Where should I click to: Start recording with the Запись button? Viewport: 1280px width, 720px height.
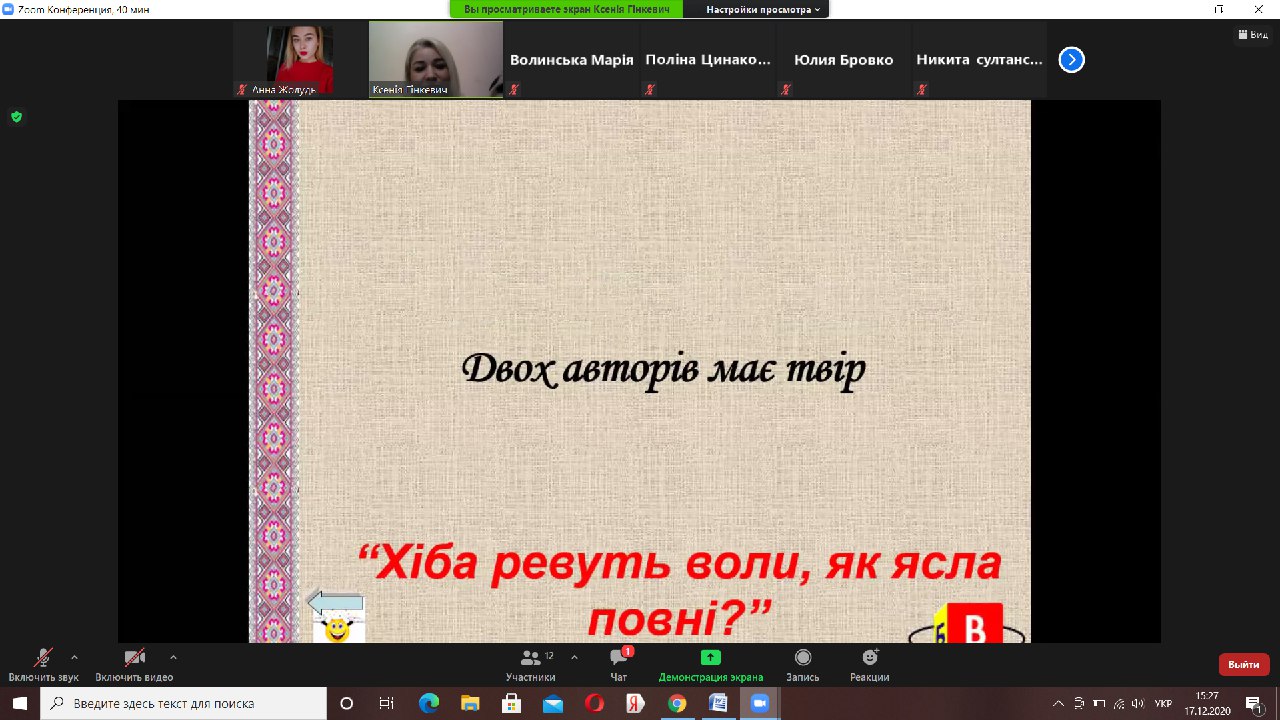(802, 660)
